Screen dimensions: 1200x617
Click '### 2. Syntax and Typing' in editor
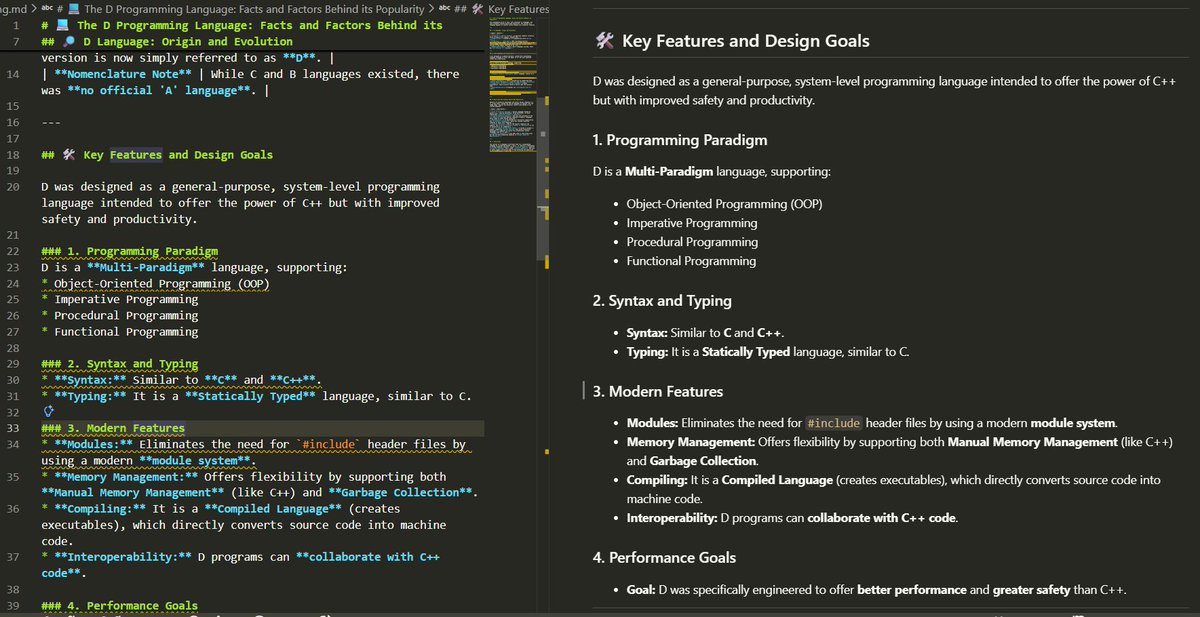pos(120,364)
